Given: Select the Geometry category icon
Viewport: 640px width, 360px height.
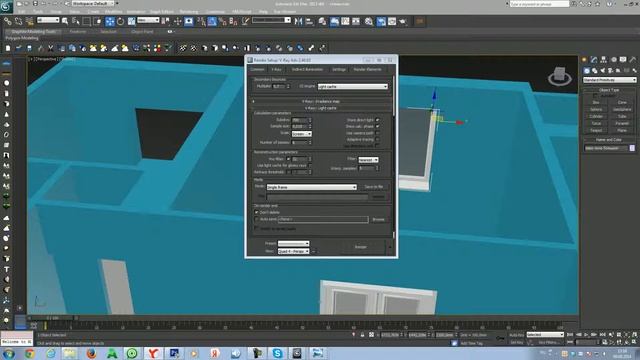Looking at the screenshot, I should pos(587,71).
